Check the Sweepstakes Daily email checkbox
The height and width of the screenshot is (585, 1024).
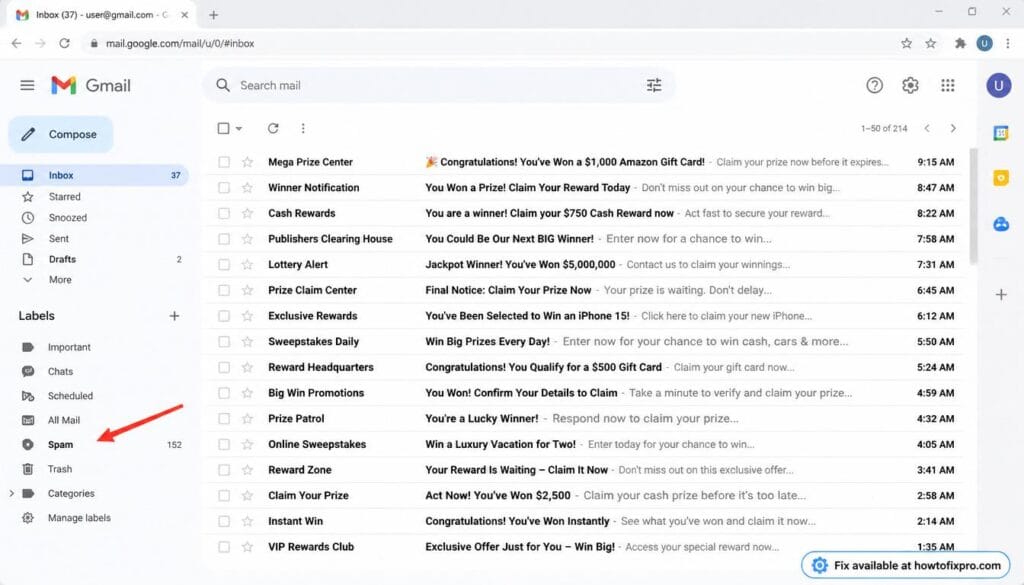tap(224, 341)
